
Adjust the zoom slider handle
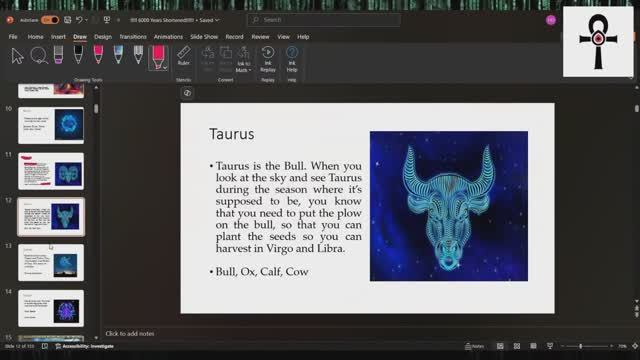pyautogui.click(x=580, y=346)
